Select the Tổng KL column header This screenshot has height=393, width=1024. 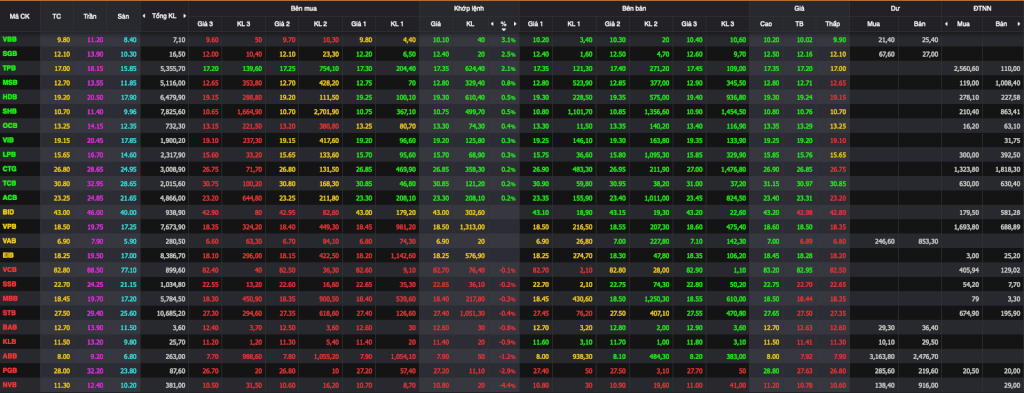(164, 16)
